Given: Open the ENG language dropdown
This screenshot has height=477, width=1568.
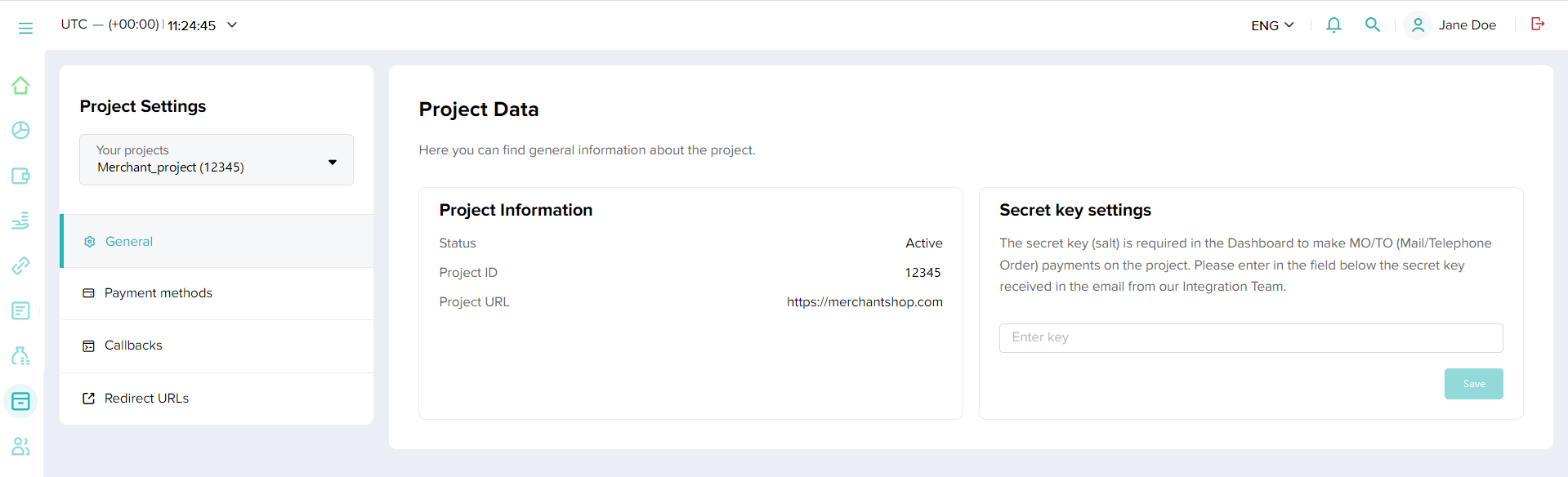Looking at the screenshot, I should tap(1272, 25).
